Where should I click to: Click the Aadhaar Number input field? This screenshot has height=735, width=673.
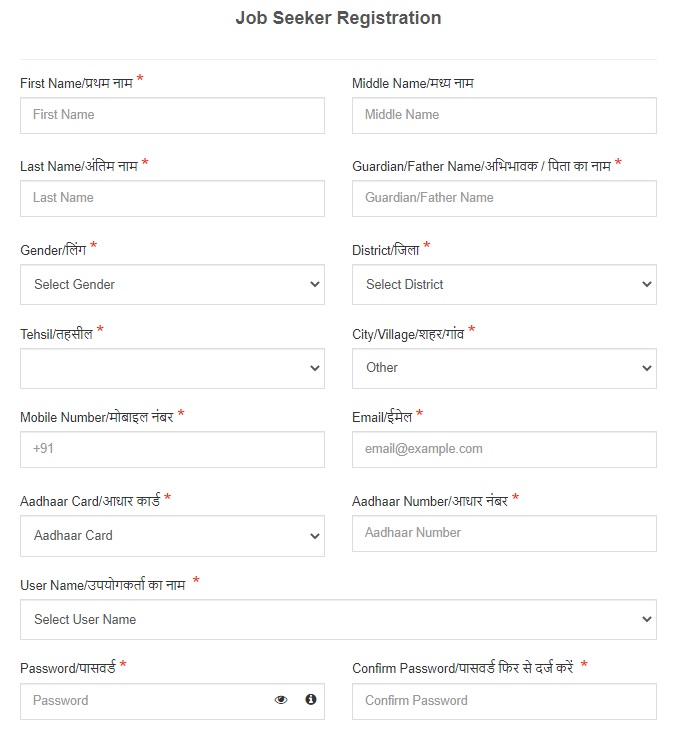[x=504, y=533]
